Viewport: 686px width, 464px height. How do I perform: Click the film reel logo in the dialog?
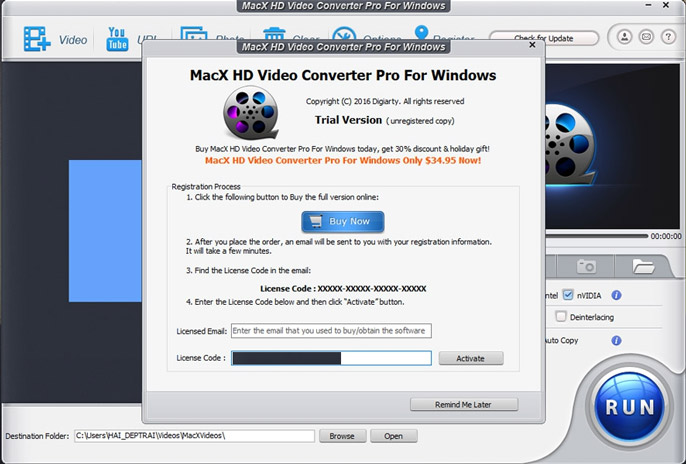(x=251, y=113)
